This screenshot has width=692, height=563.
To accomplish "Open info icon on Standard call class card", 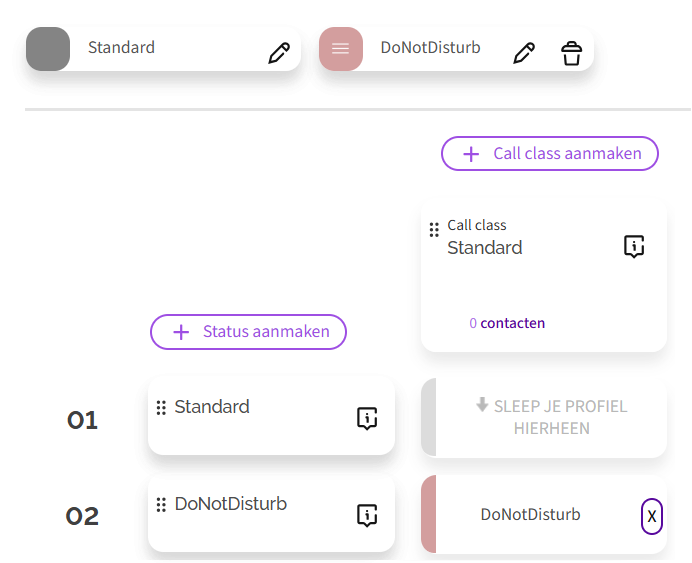I will [x=634, y=247].
